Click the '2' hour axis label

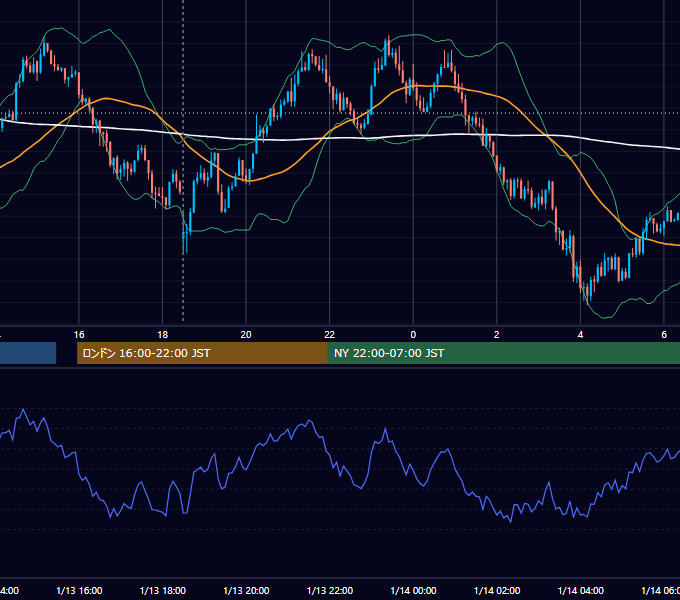[x=497, y=335]
